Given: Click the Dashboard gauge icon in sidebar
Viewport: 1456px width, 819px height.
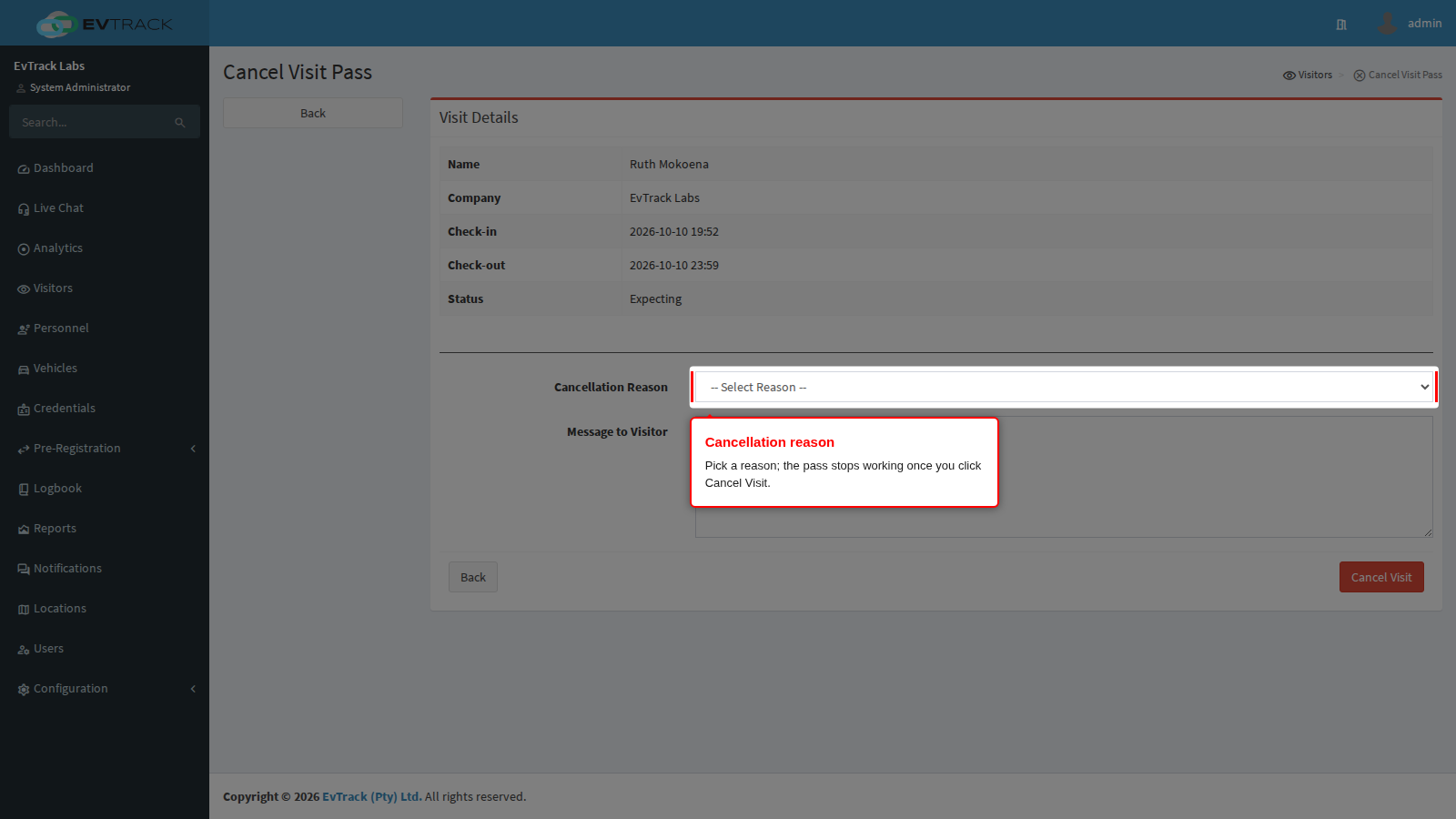Looking at the screenshot, I should 24,169.
